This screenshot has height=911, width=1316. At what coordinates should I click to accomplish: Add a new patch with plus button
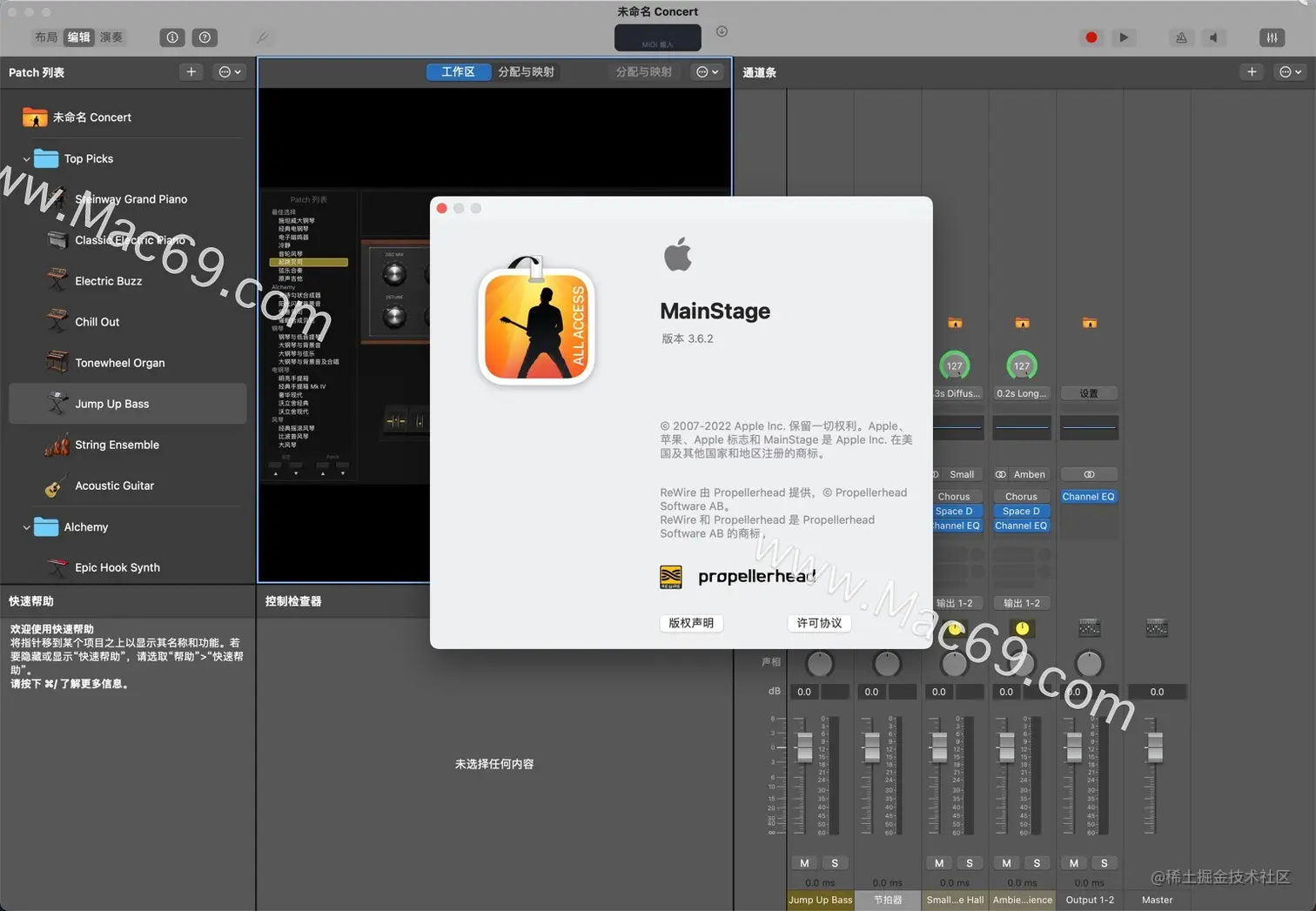191,72
